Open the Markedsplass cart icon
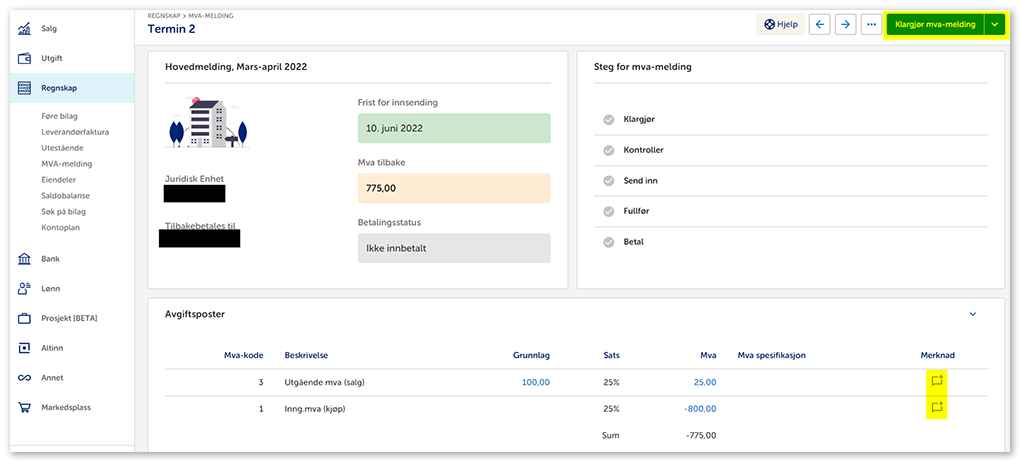The image size is (1020, 462). coord(26,408)
